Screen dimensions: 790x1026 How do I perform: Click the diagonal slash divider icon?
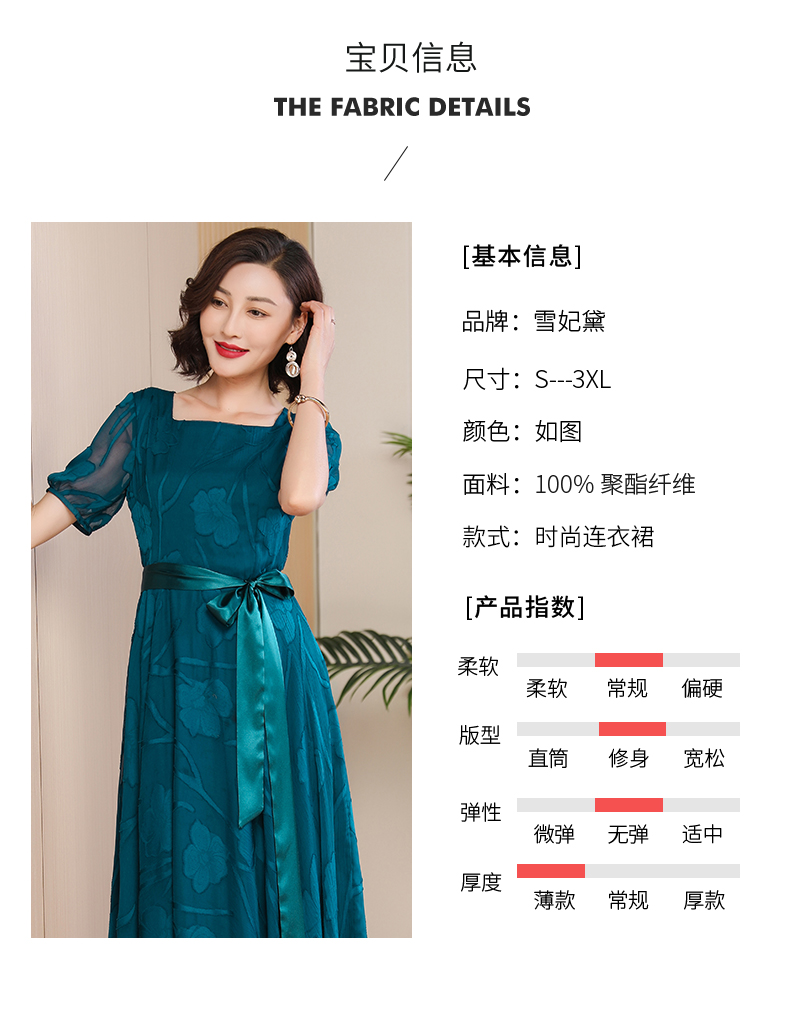point(396,164)
